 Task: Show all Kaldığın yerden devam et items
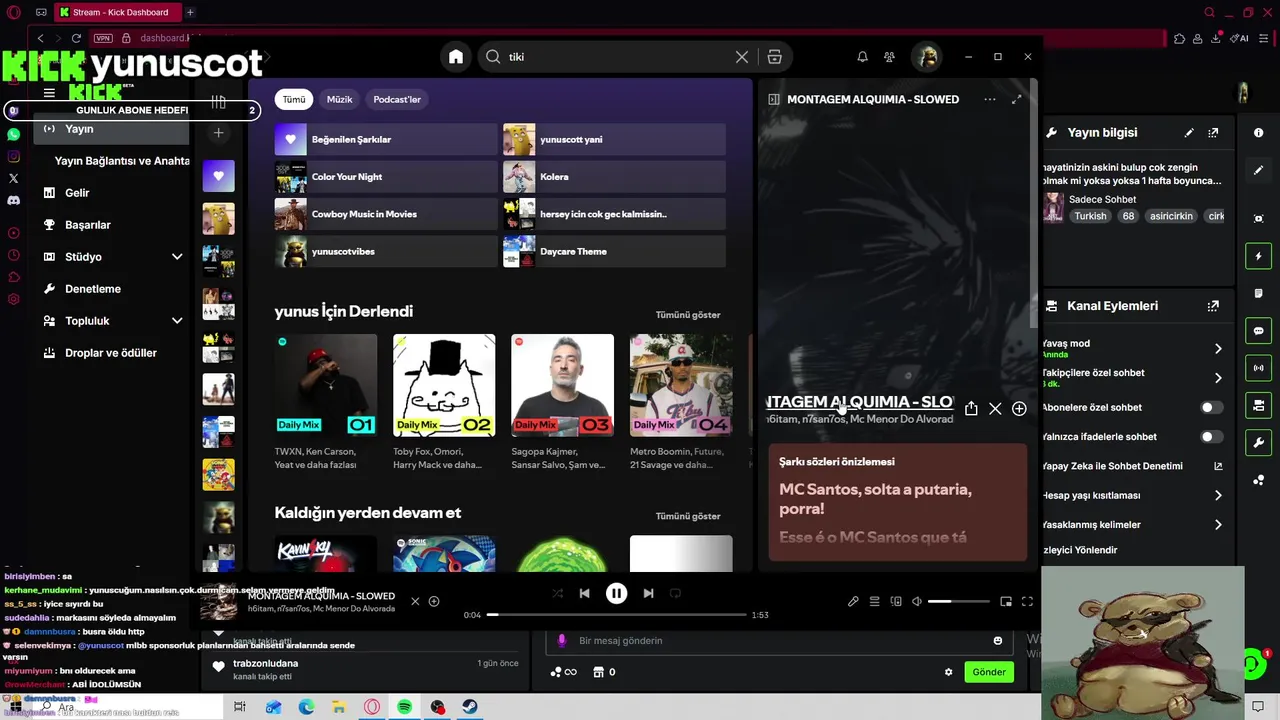click(688, 516)
